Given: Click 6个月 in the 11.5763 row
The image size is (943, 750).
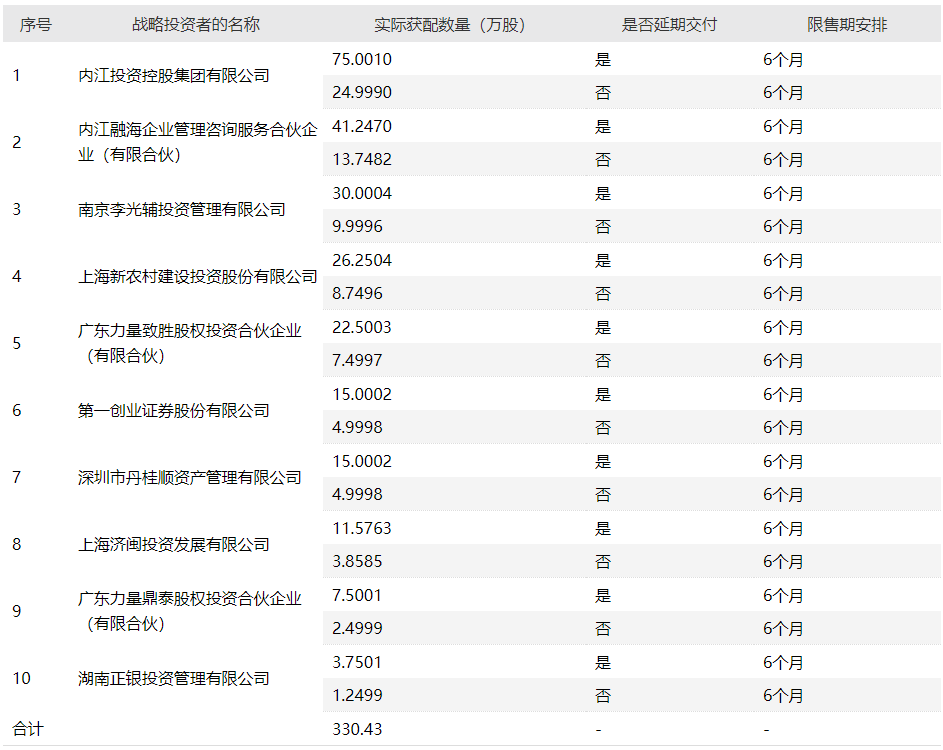Looking at the screenshot, I should tap(783, 529).
